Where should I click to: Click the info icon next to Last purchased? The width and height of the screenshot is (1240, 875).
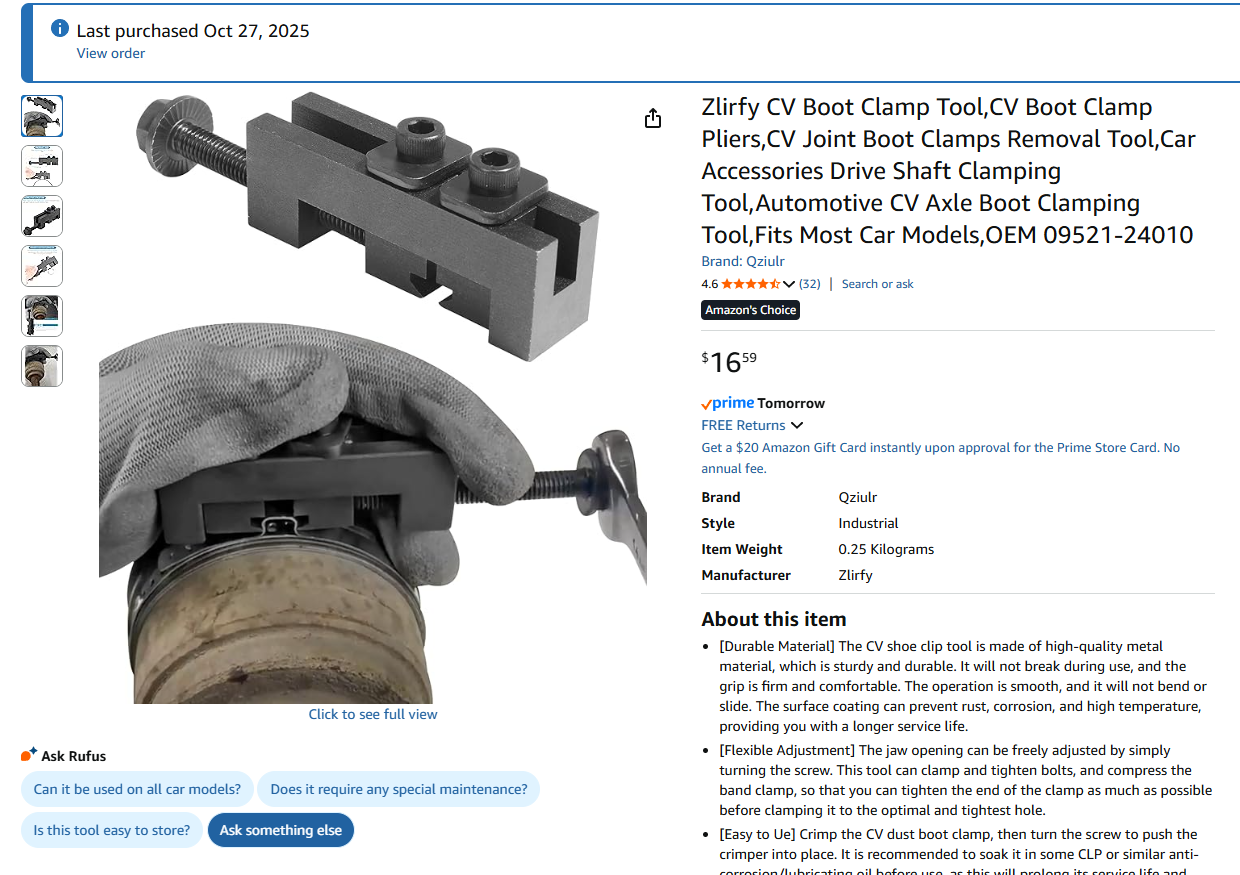point(60,29)
